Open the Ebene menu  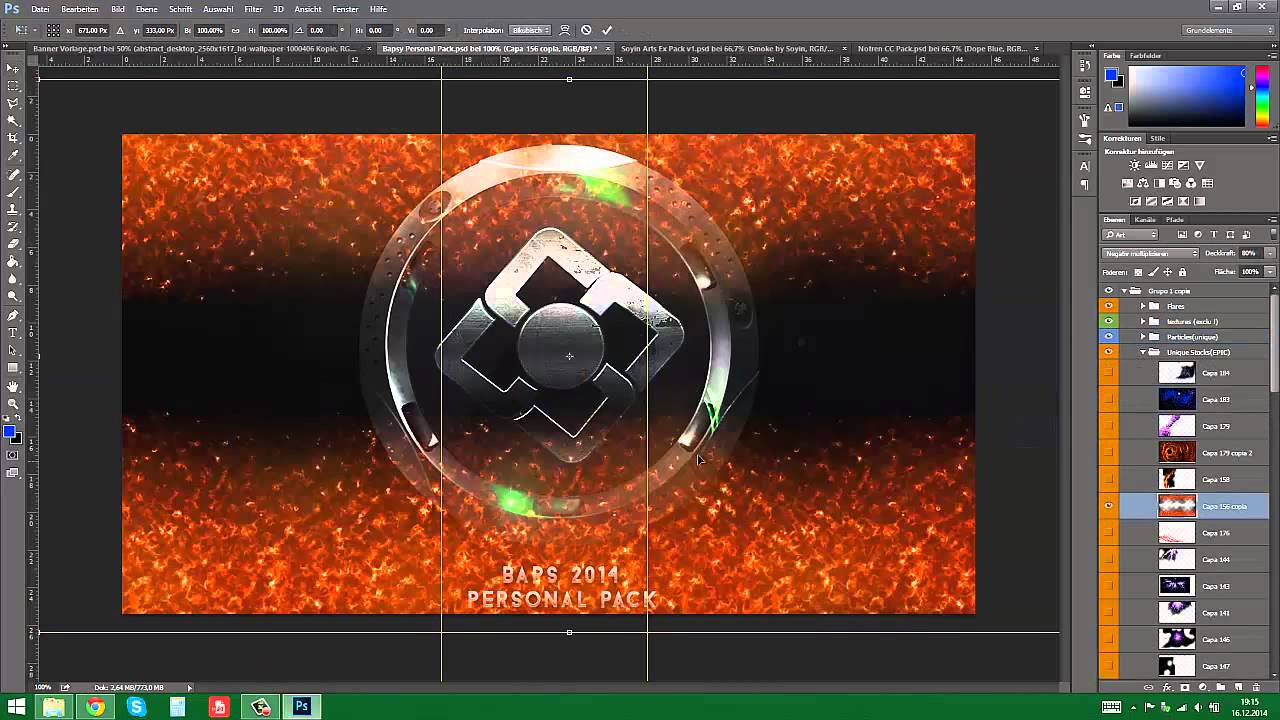(146, 9)
